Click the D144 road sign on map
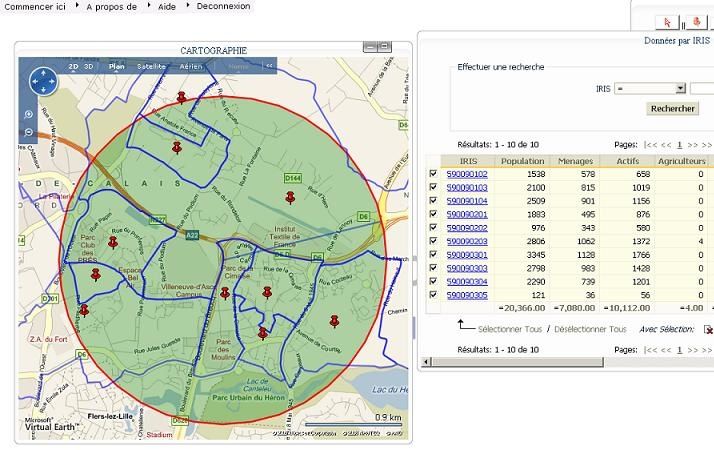This screenshot has height=450, width=714. 292,178
